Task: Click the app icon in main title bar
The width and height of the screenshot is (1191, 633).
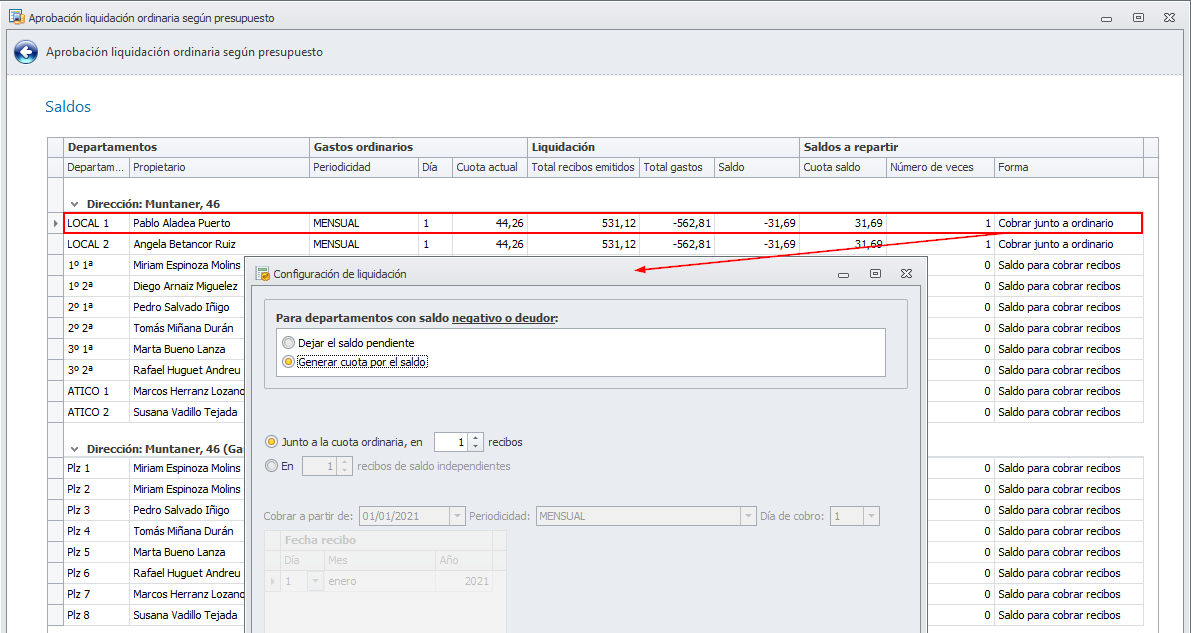Action: coord(16,17)
